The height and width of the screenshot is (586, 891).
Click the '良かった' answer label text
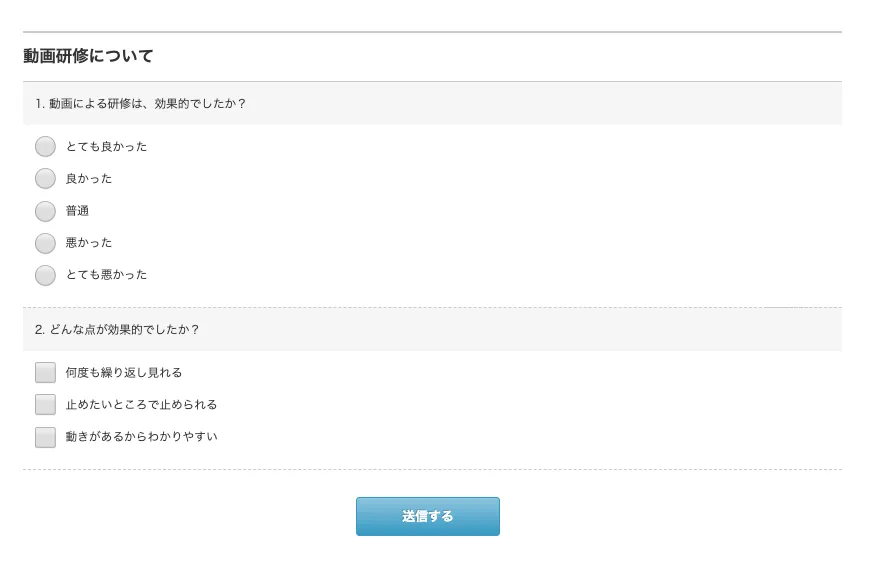click(x=89, y=179)
